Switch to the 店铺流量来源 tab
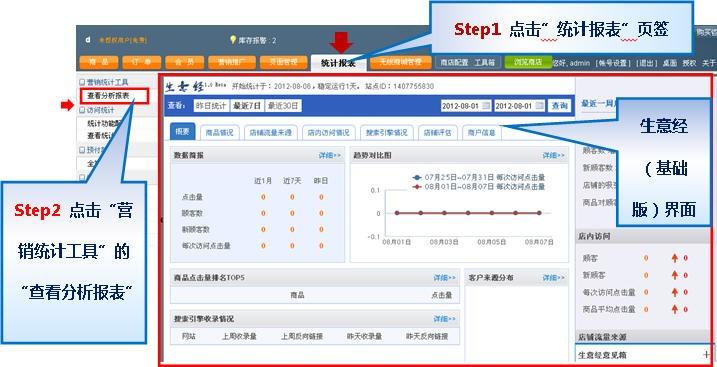Viewport: 717px width, 367px height. (271, 133)
